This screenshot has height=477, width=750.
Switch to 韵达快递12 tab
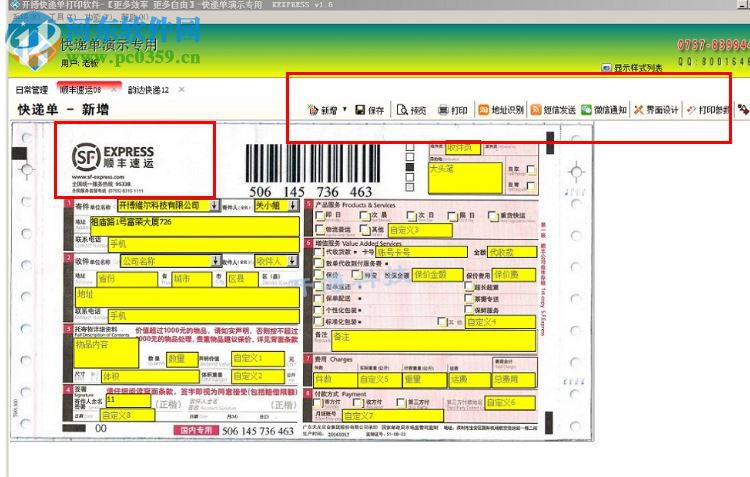(x=148, y=89)
